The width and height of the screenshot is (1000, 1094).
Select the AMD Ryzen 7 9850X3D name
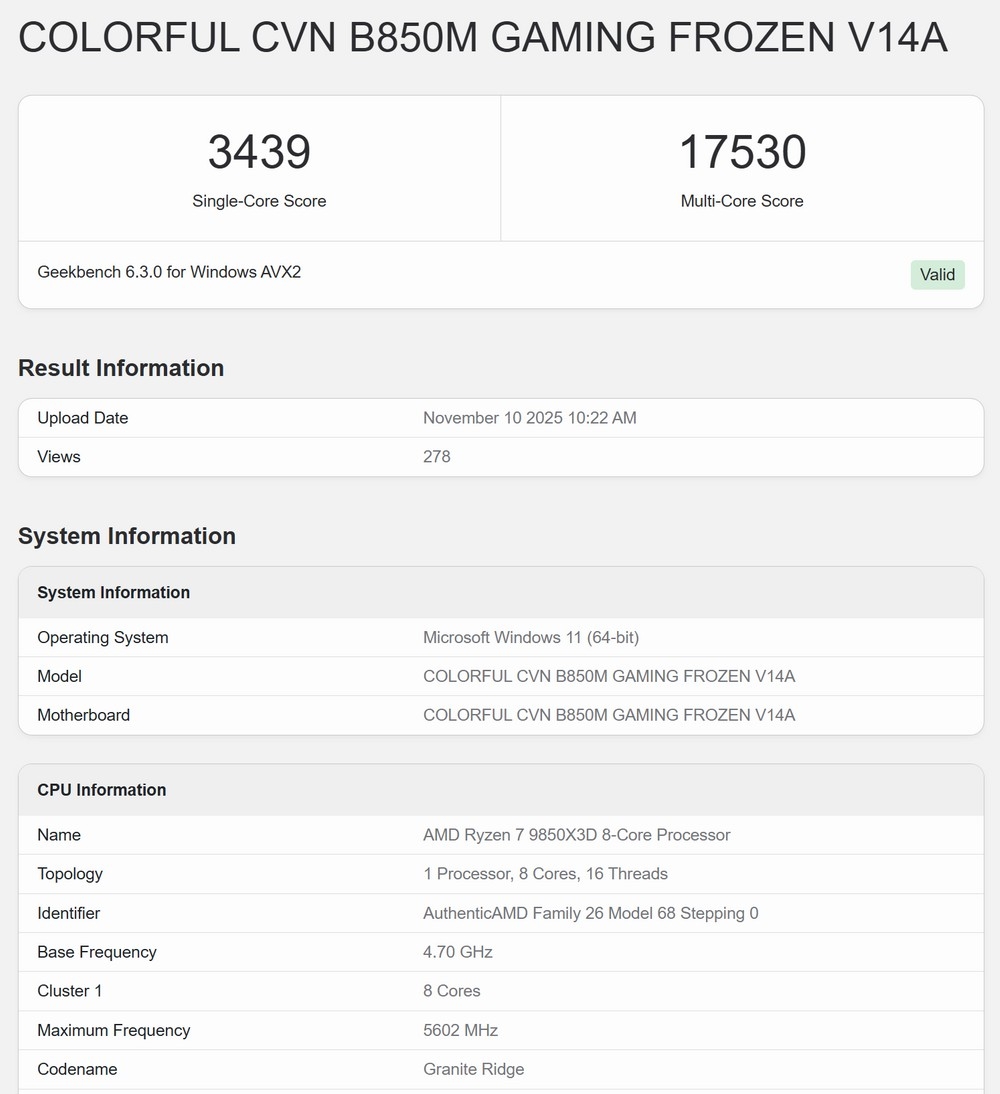577,835
